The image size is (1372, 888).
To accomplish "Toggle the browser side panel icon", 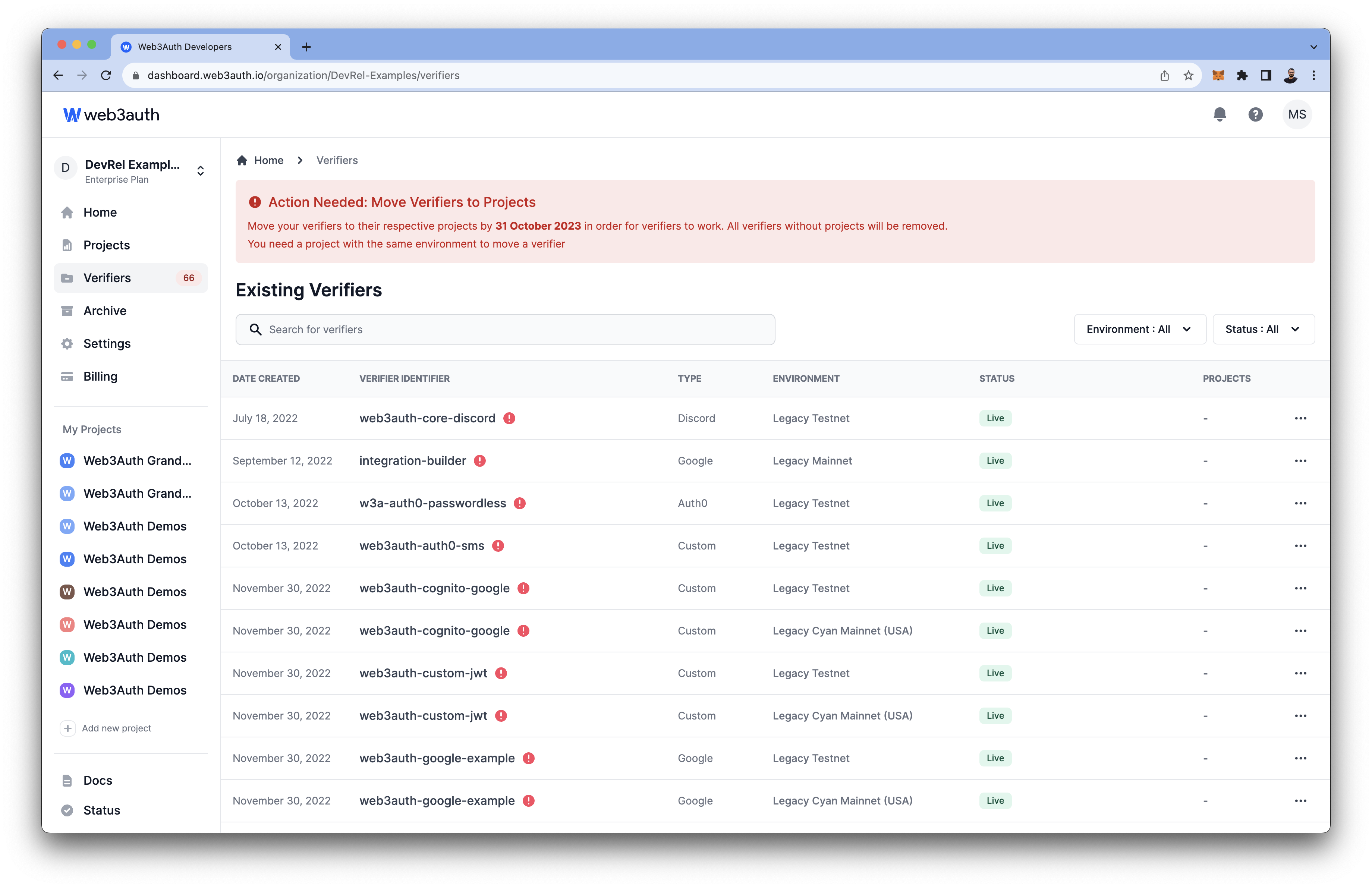I will point(1266,75).
